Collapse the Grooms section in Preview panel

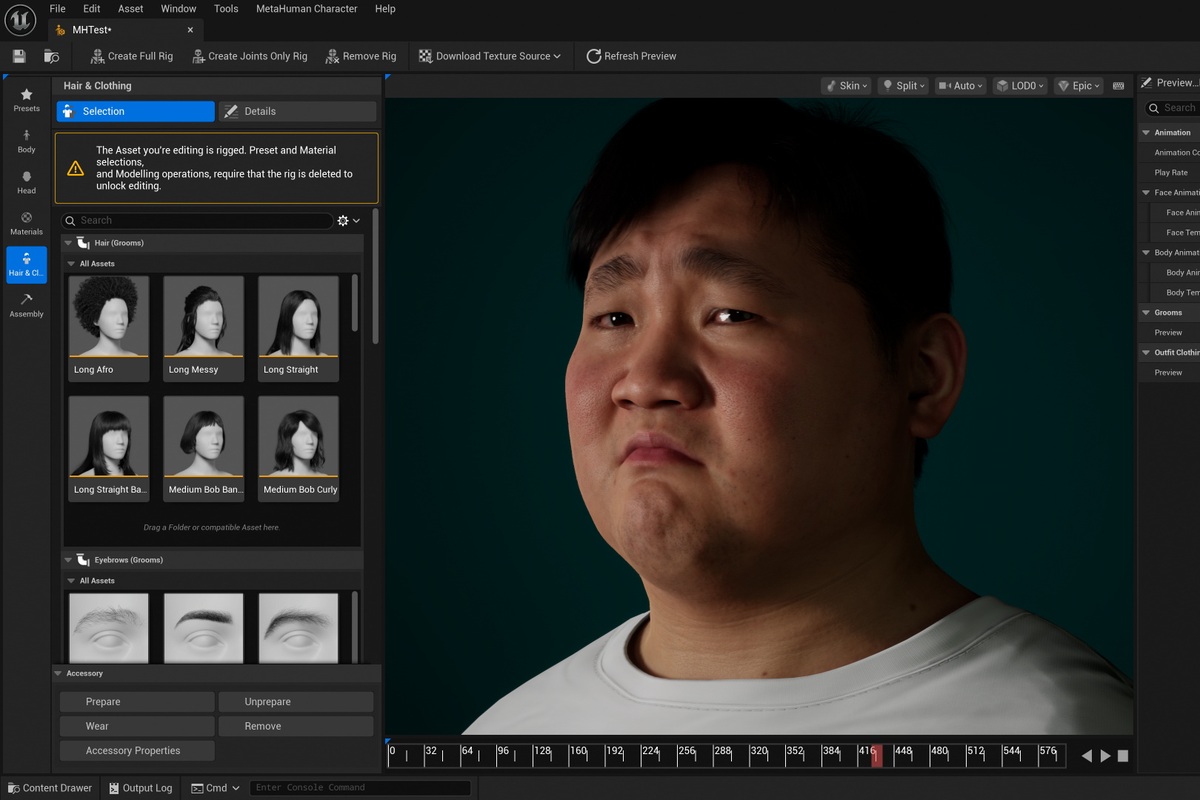tap(1146, 313)
